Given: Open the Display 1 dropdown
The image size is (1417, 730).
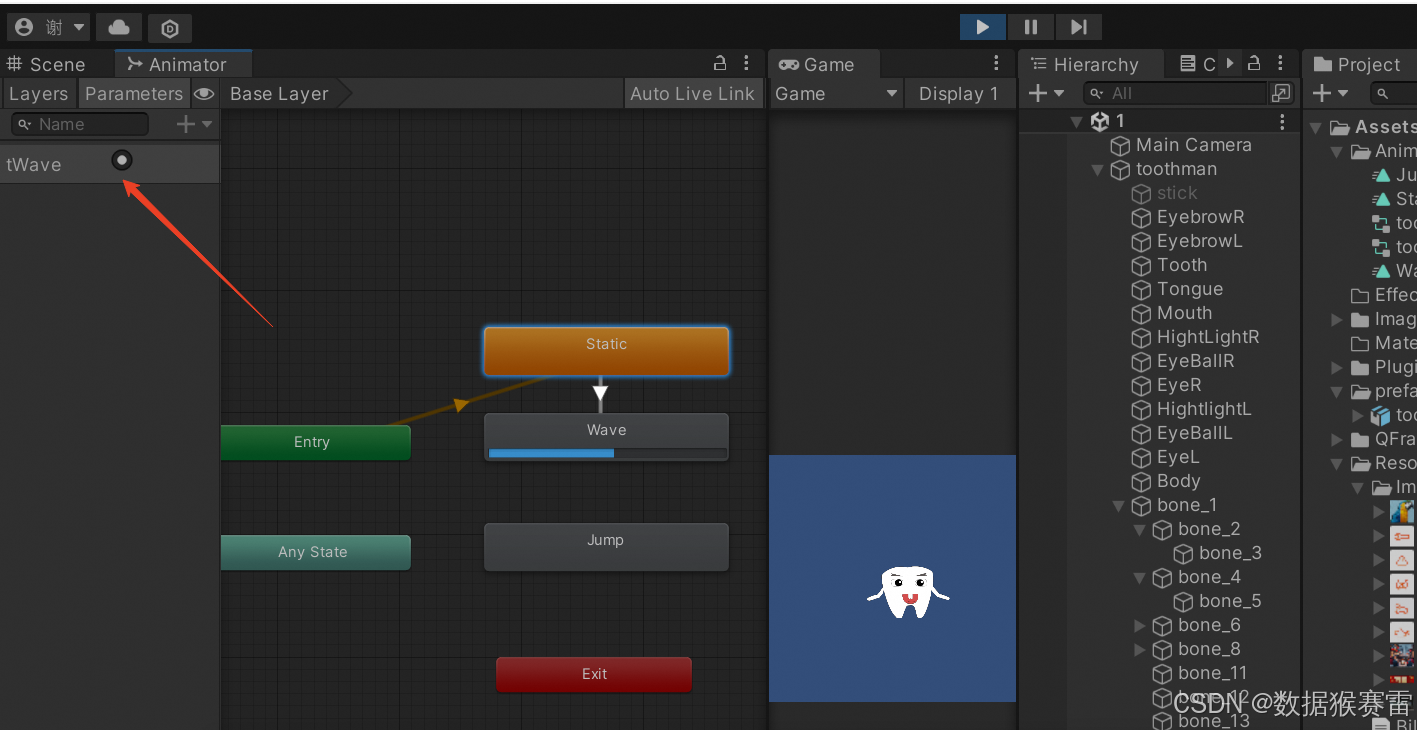Looking at the screenshot, I should pos(959,93).
